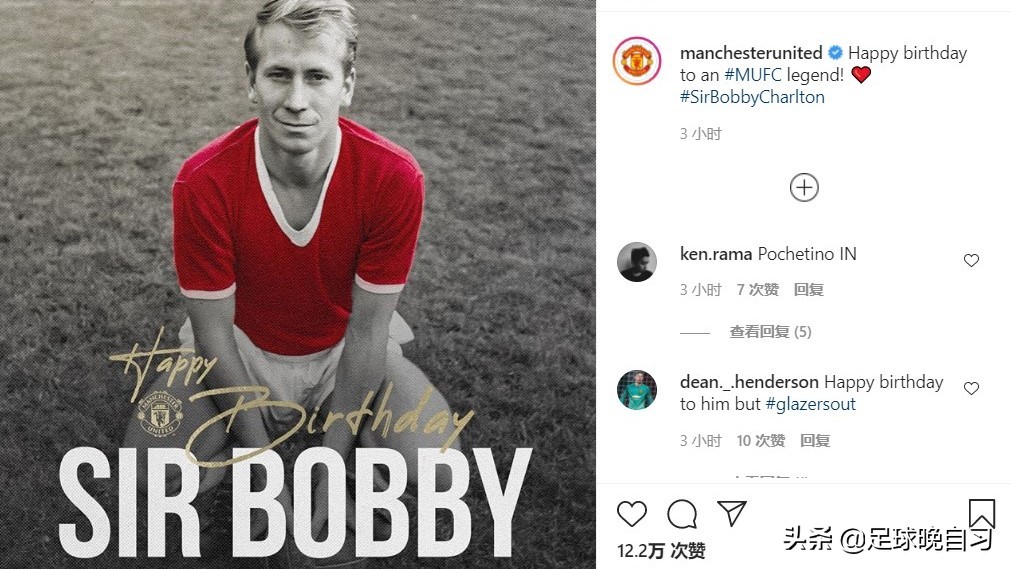This screenshot has width=1011, height=569.
Task: Reply to ken.rama's comment
Action: 808,290
